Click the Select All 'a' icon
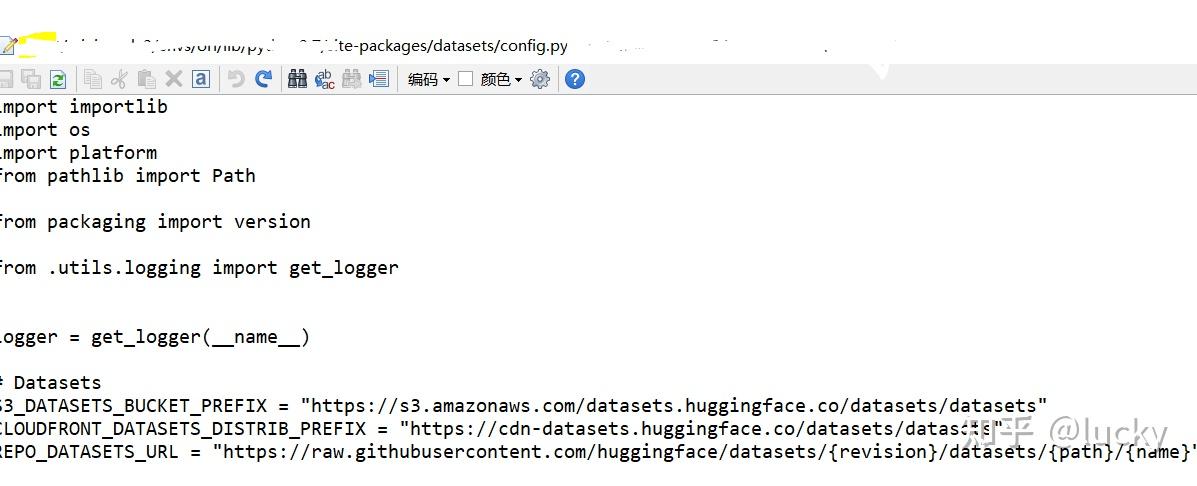Screen dimensions: 1197x486 [x=201, y=79]
